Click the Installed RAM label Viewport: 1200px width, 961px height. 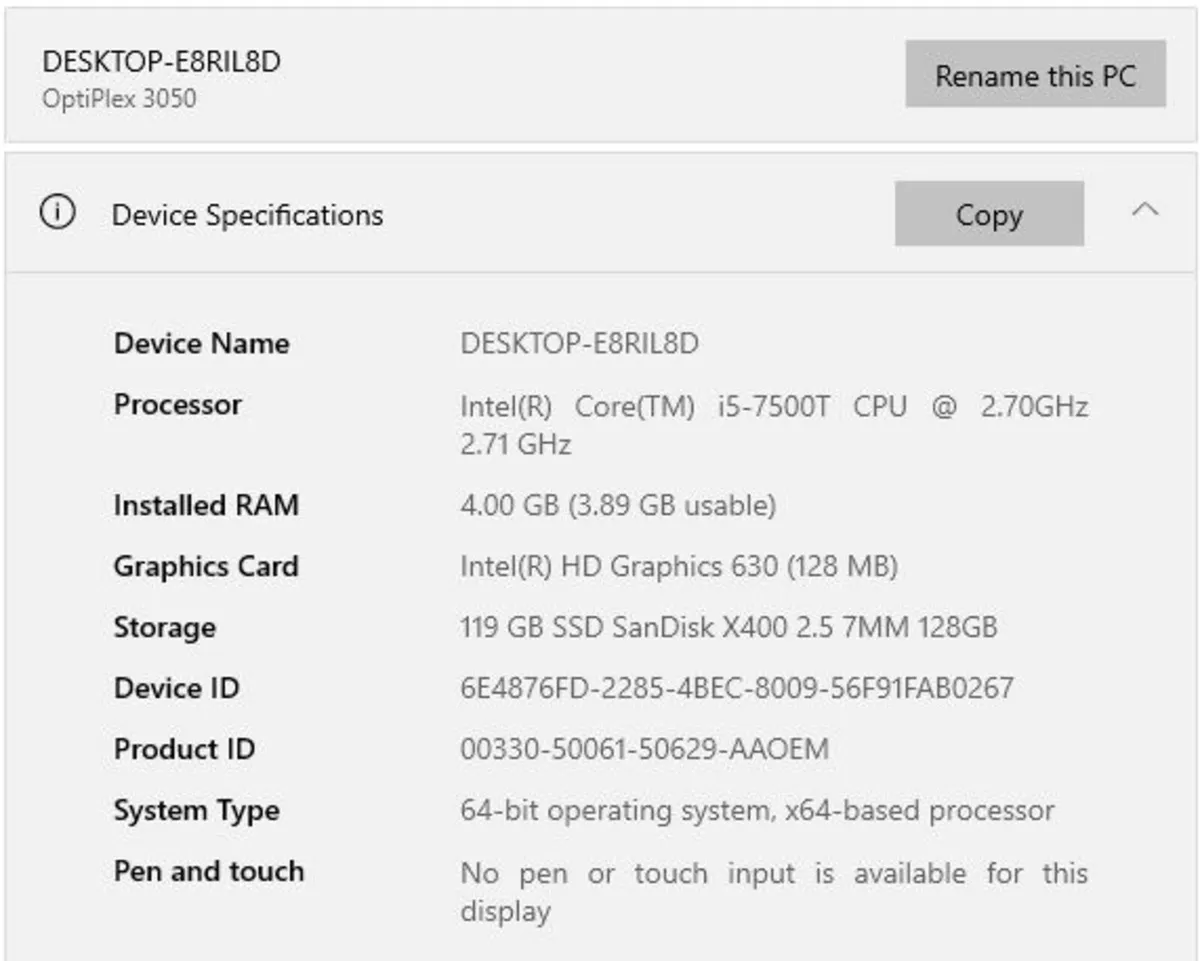point(206,505)
